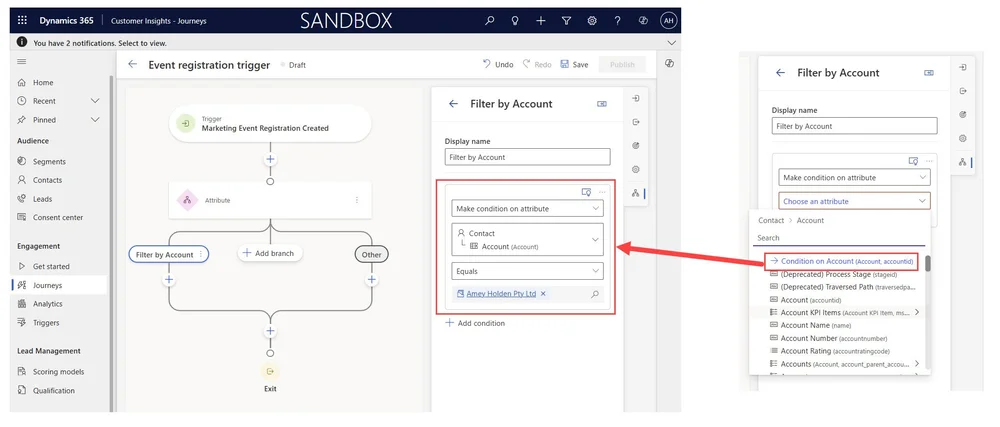Open Filter by Account branch options dots
The image size is (1000, 427).
pyautogui.click(x=201, y=254)
